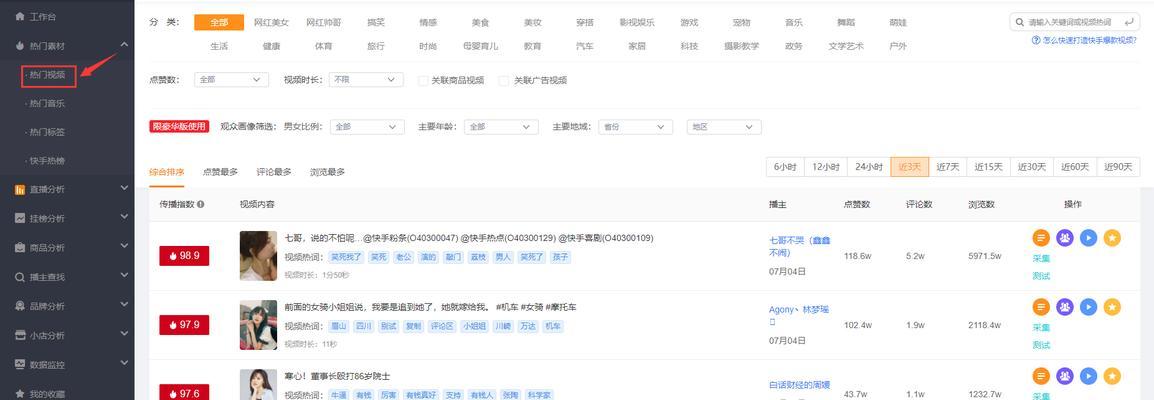Screen dimensions: 1154x400
Task: Open the 男女比例 dropdown
Action: 367,126
